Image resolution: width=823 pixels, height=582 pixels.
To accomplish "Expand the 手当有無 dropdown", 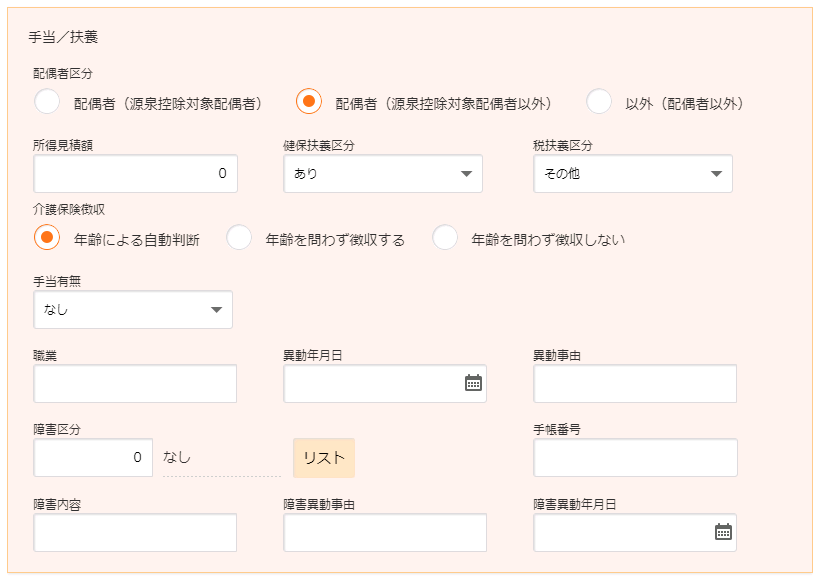I will click(133, 310).
